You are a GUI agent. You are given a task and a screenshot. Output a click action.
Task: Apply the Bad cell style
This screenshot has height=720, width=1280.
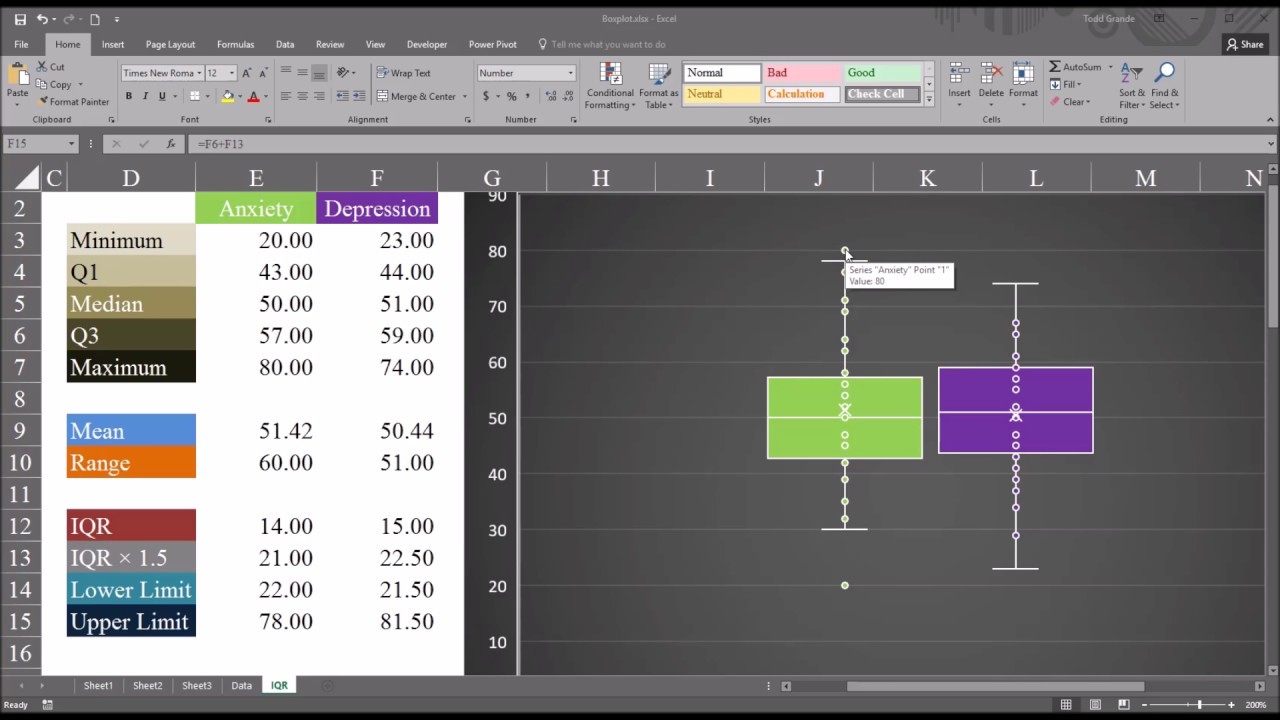pos(803,73)
